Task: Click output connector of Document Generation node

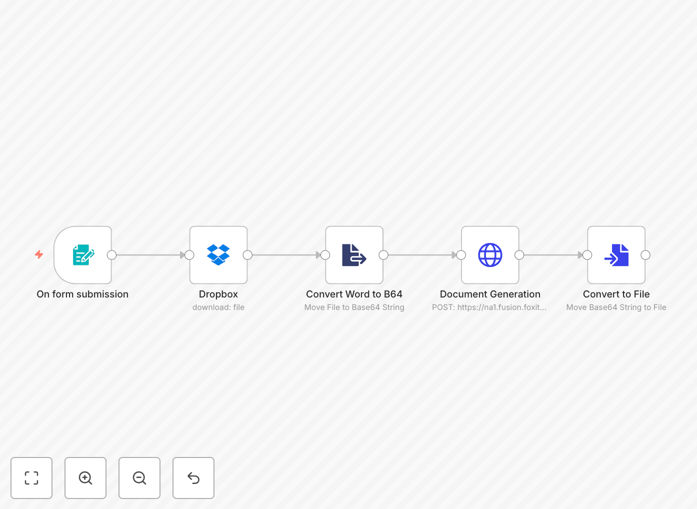Action: pyautogui.click(x=519, y=255)
